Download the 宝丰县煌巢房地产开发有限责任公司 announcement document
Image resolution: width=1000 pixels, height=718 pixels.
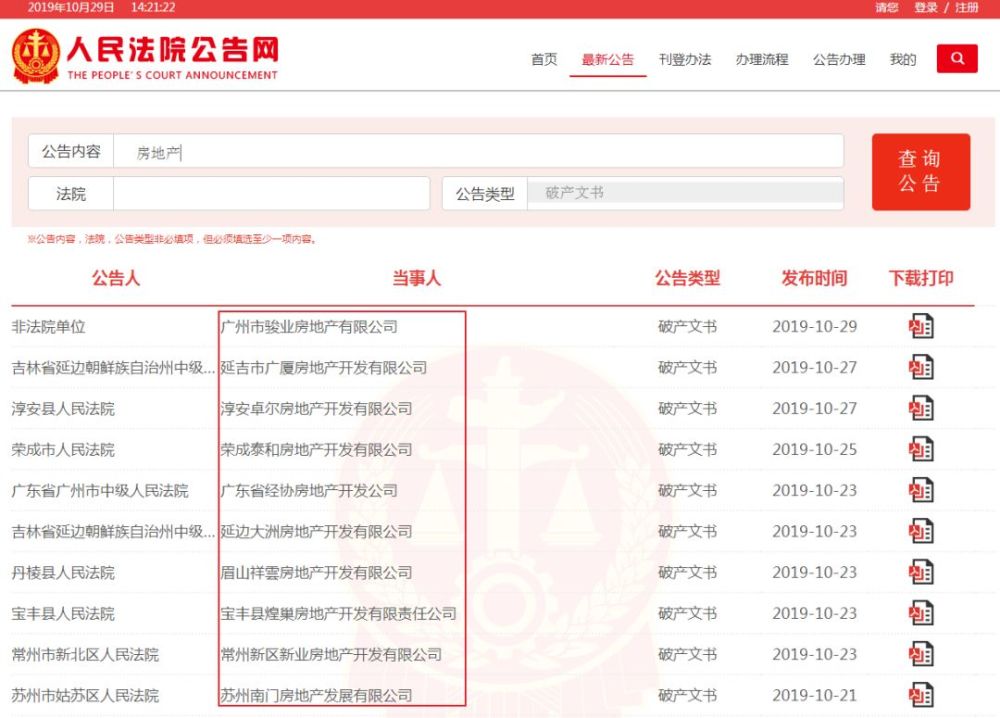point(921,613)
